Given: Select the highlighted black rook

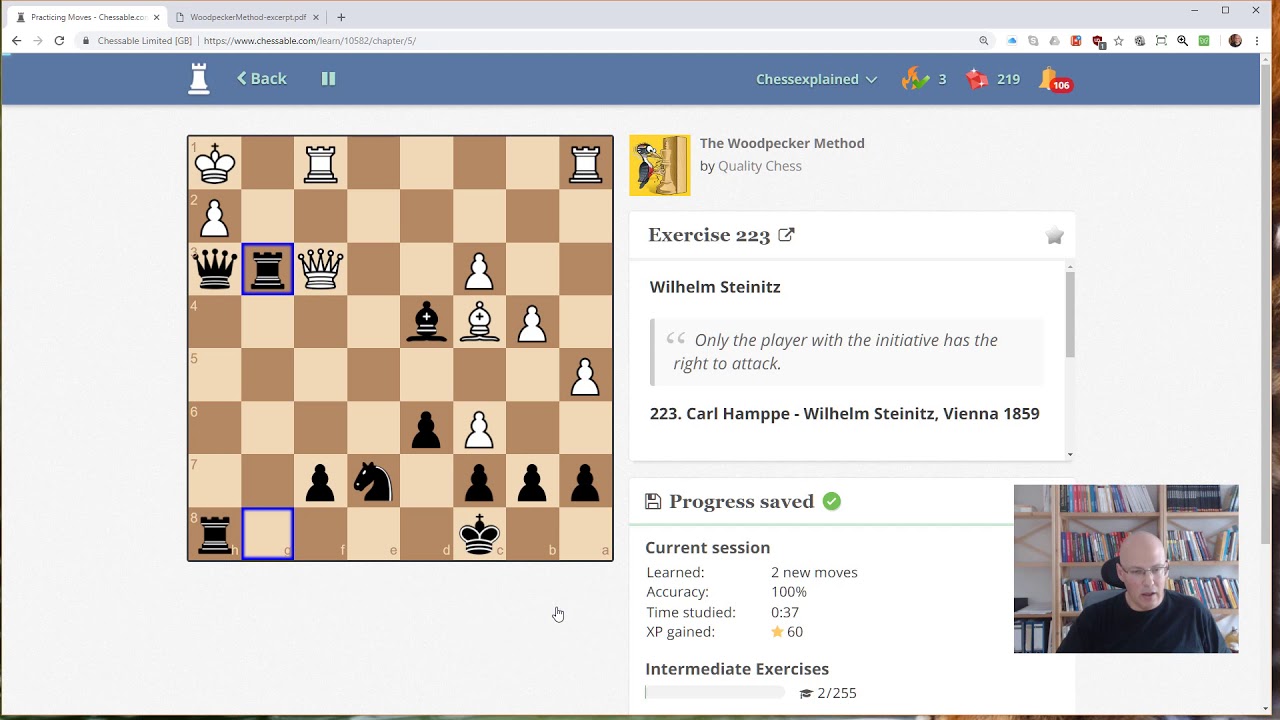Looking at the screenshot, I should point(268,269).
